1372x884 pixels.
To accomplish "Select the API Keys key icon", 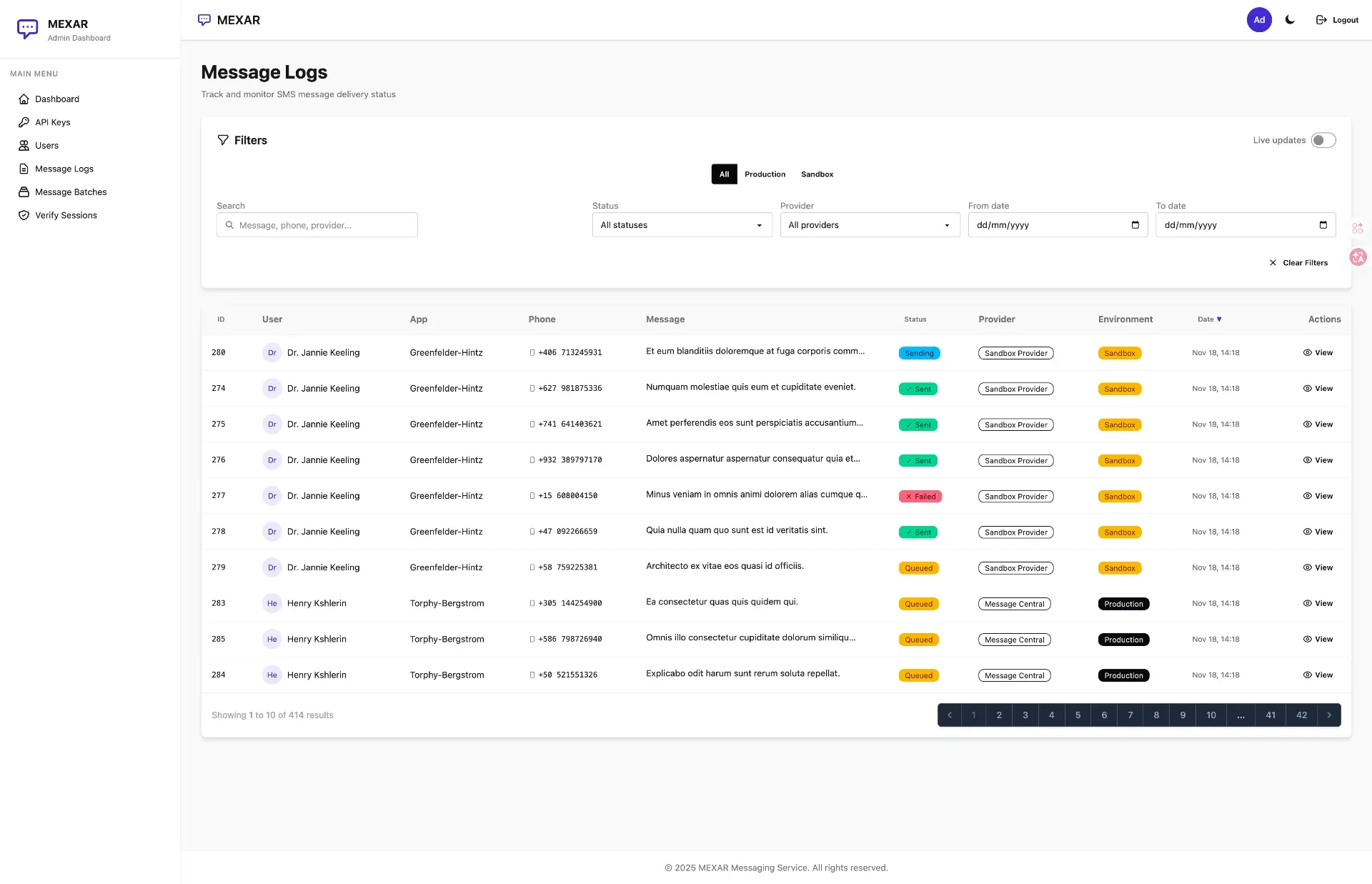I will tap(24, 122).
